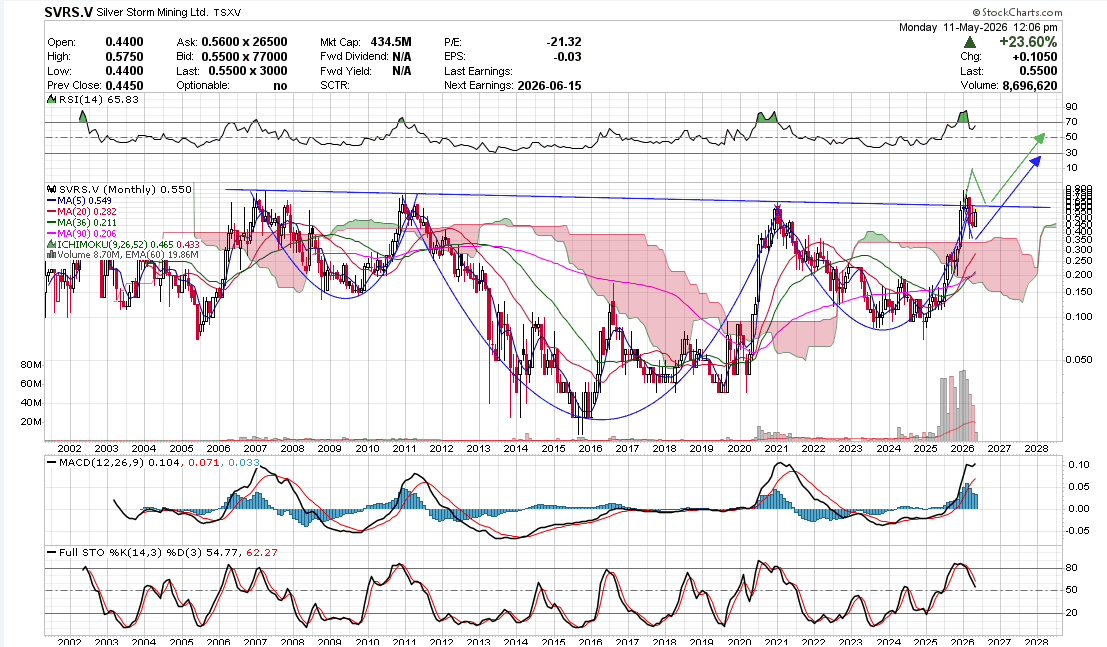
Task: Click the 20M volume axis label
Action: click(31, 422)
